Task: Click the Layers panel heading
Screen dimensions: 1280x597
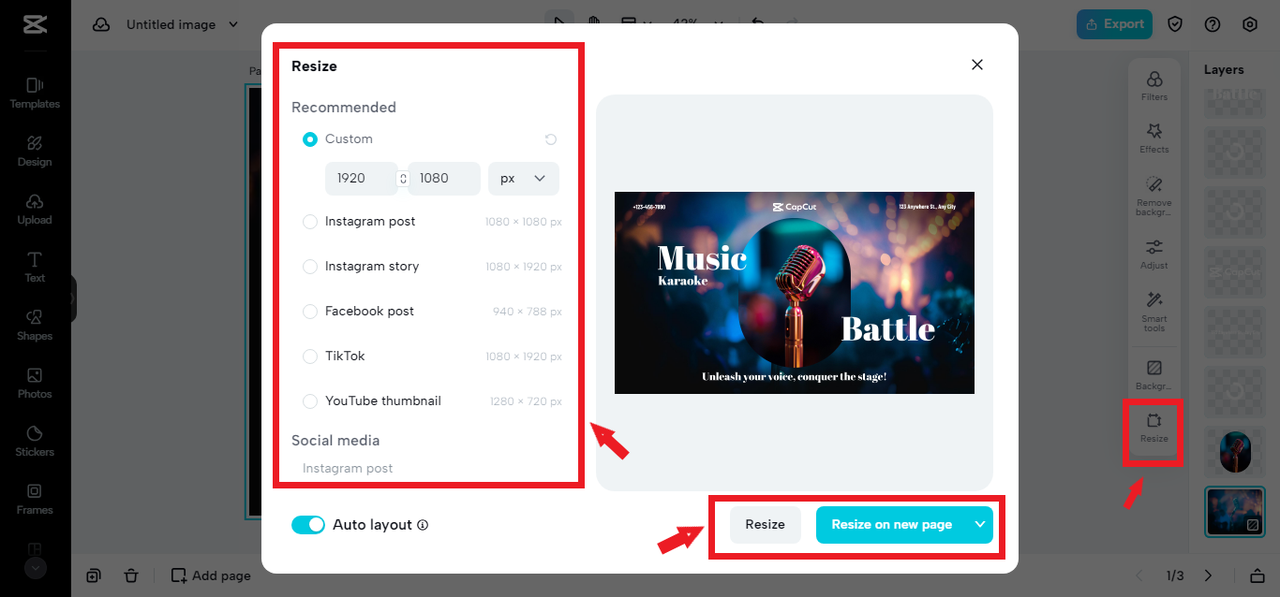Action: pos(1224,70)
